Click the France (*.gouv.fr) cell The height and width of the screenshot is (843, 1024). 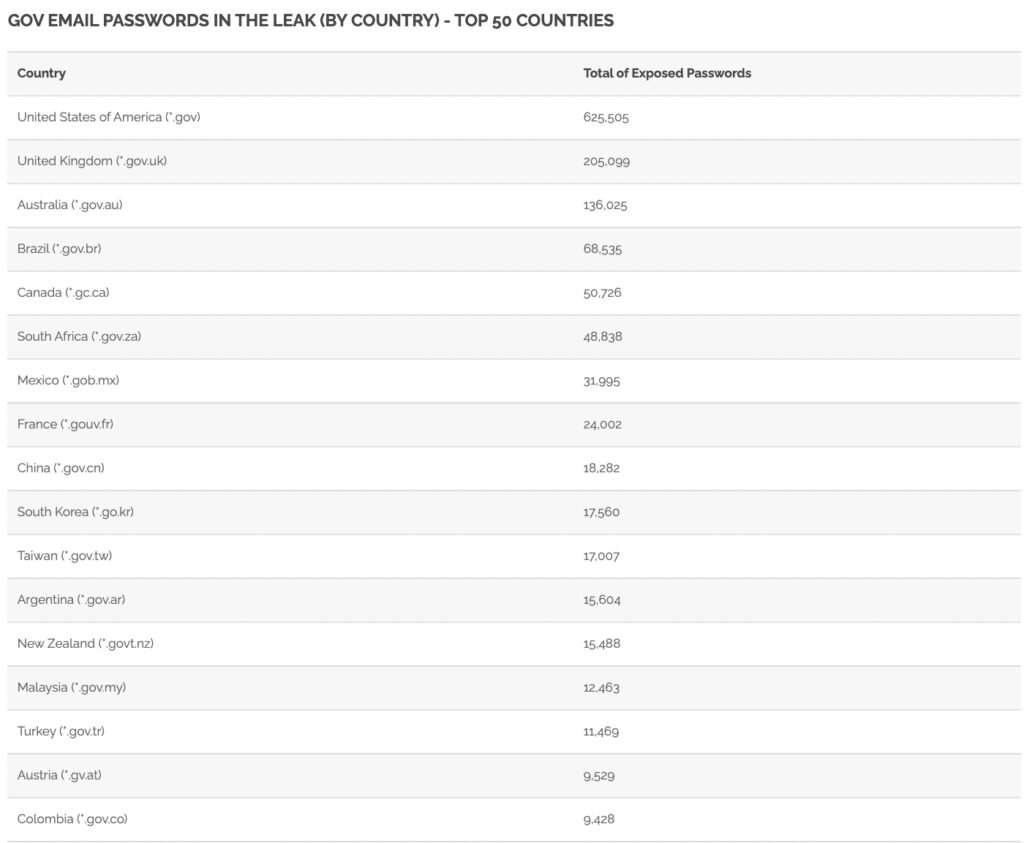coord(65,424)
